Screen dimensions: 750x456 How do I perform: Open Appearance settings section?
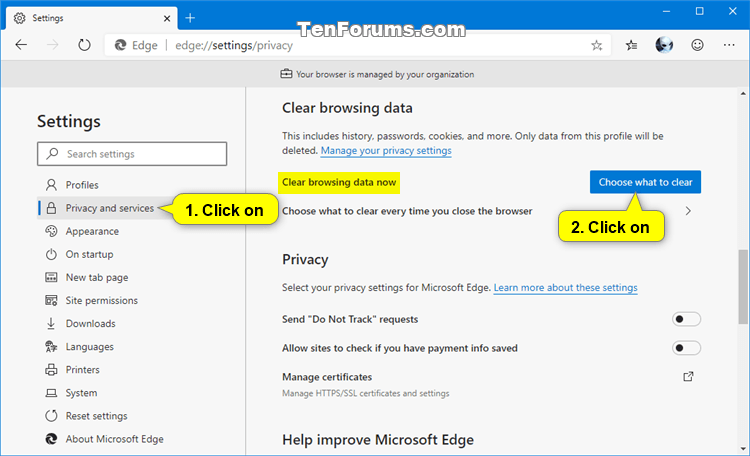[92, 231]
